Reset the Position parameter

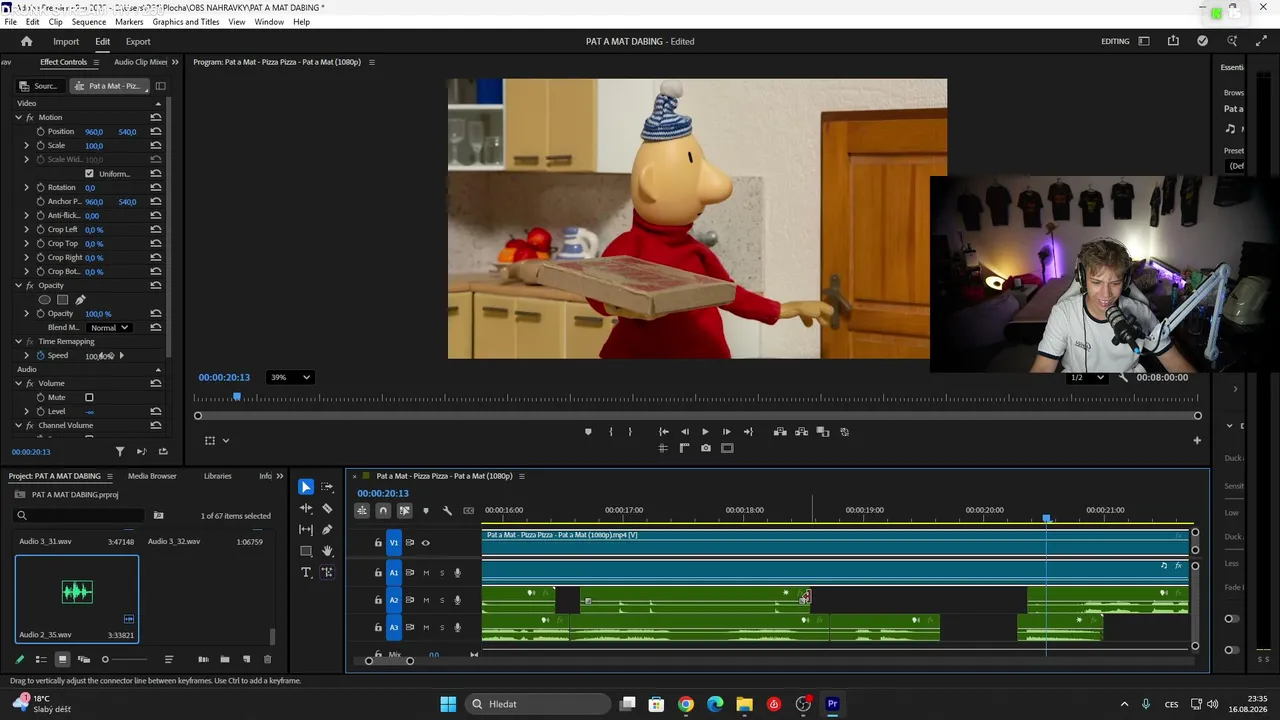(156, 132)
